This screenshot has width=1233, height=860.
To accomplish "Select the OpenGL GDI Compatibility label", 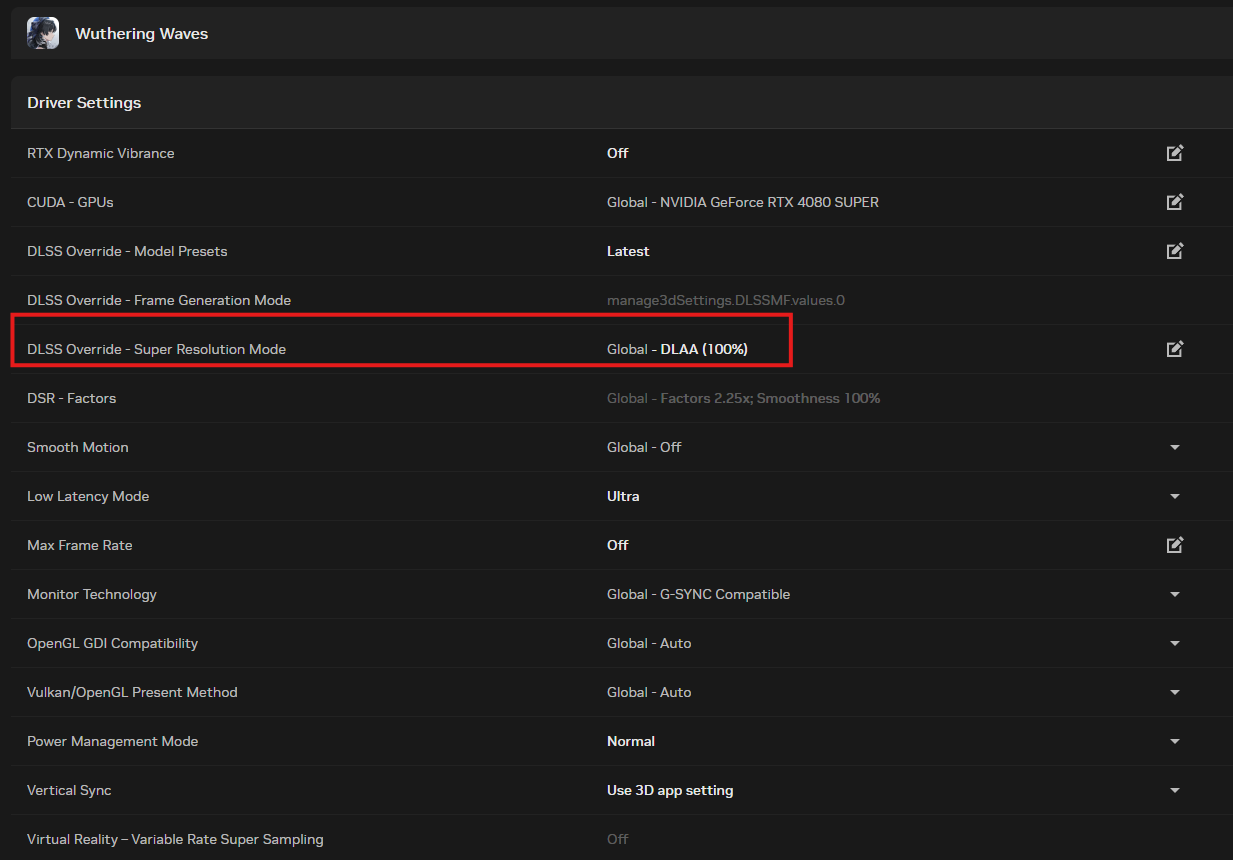I will click(112, 643).
